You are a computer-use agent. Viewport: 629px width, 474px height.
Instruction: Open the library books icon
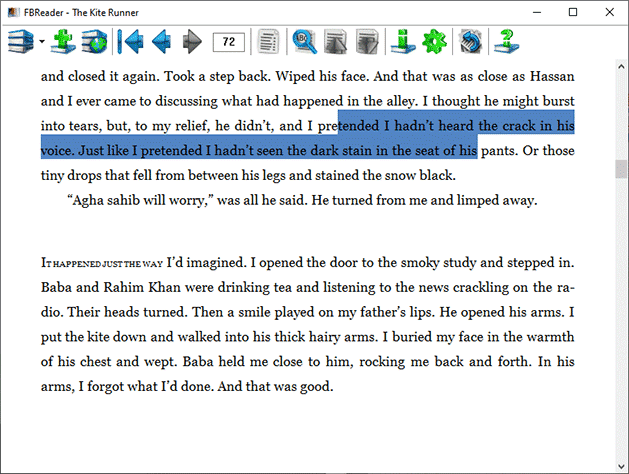pyautogui.click(x=21, y=41)
